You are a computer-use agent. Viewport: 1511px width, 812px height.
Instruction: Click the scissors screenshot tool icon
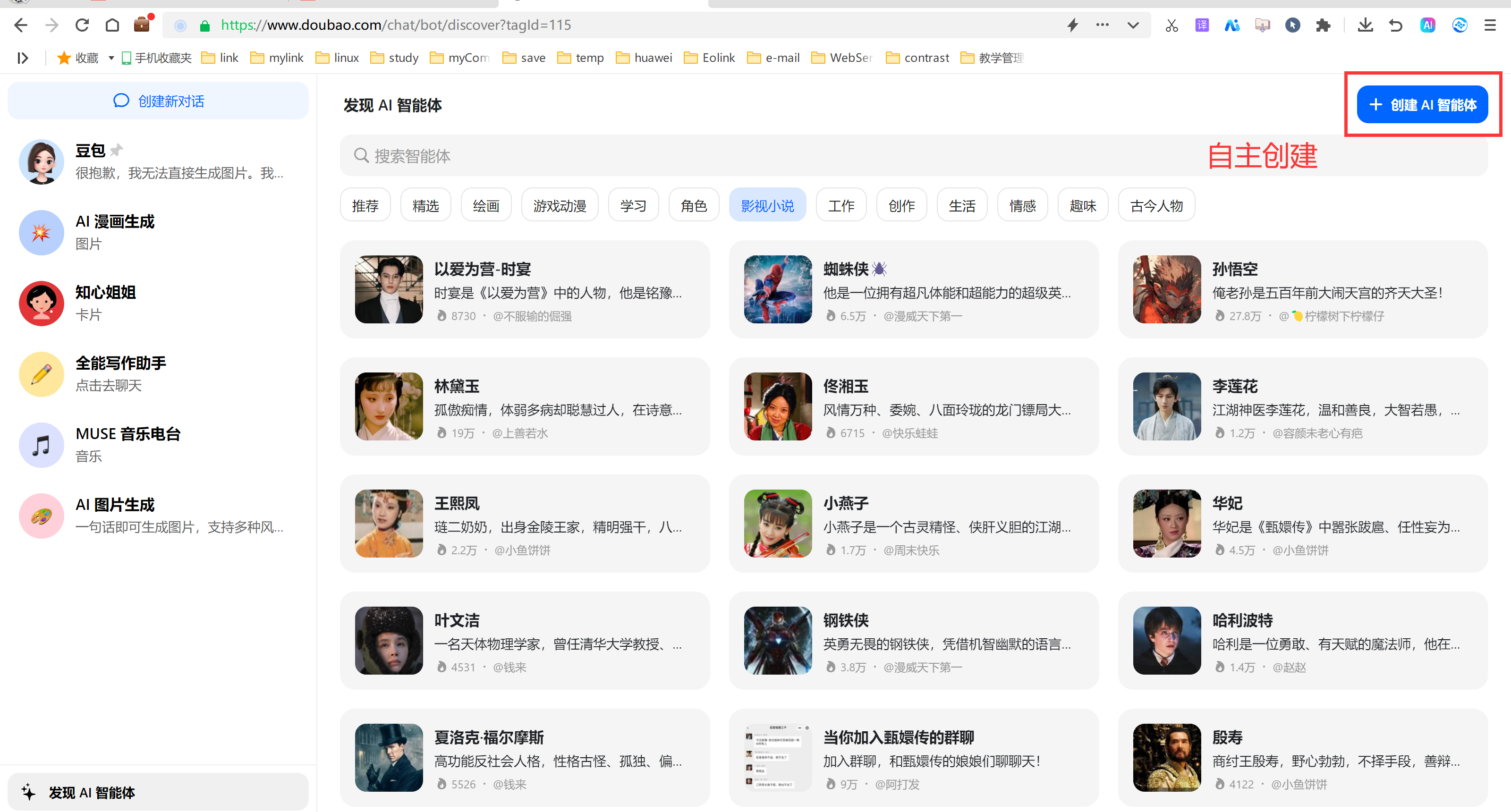(1171, 25)
